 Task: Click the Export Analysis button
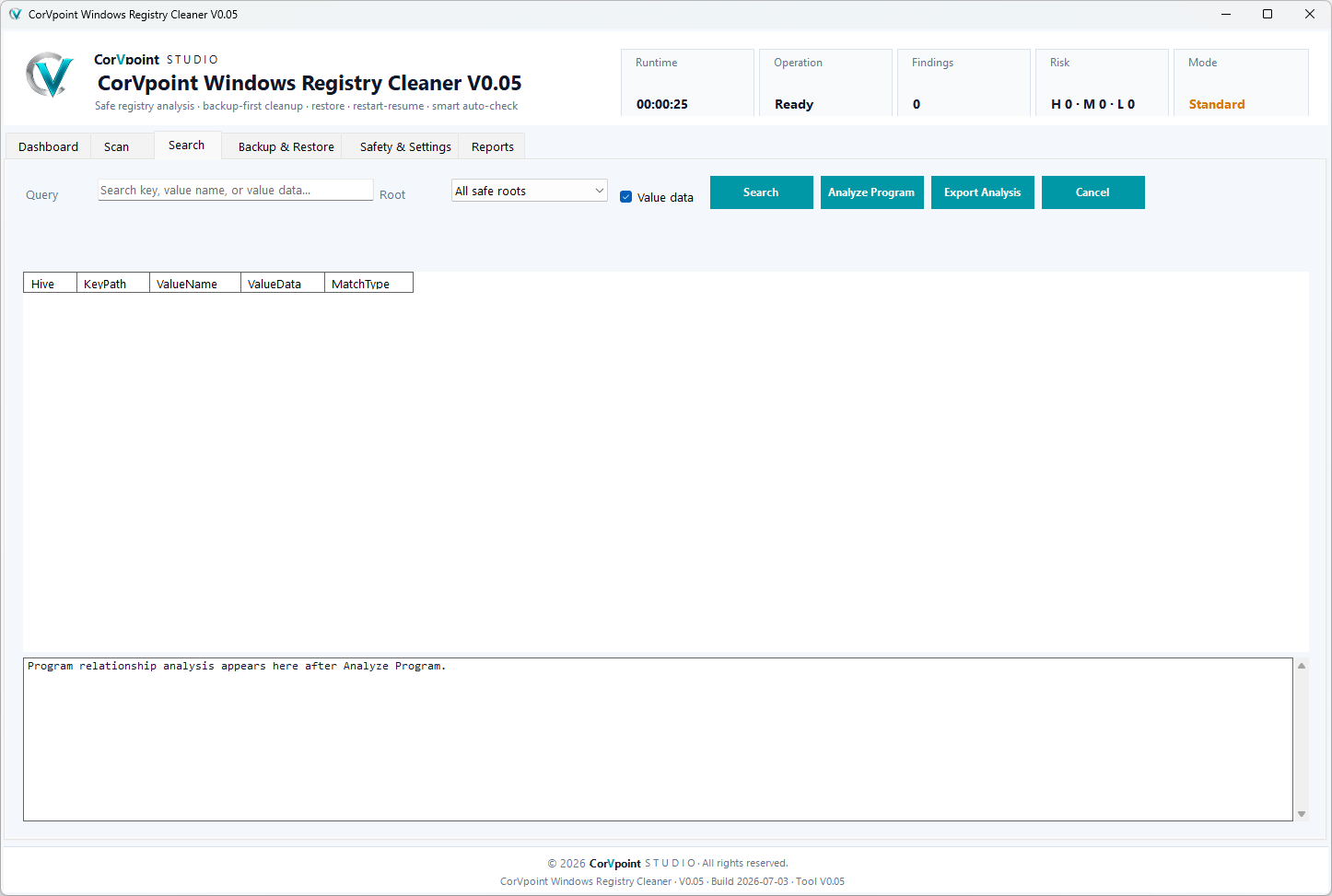(x=983, y=192)
